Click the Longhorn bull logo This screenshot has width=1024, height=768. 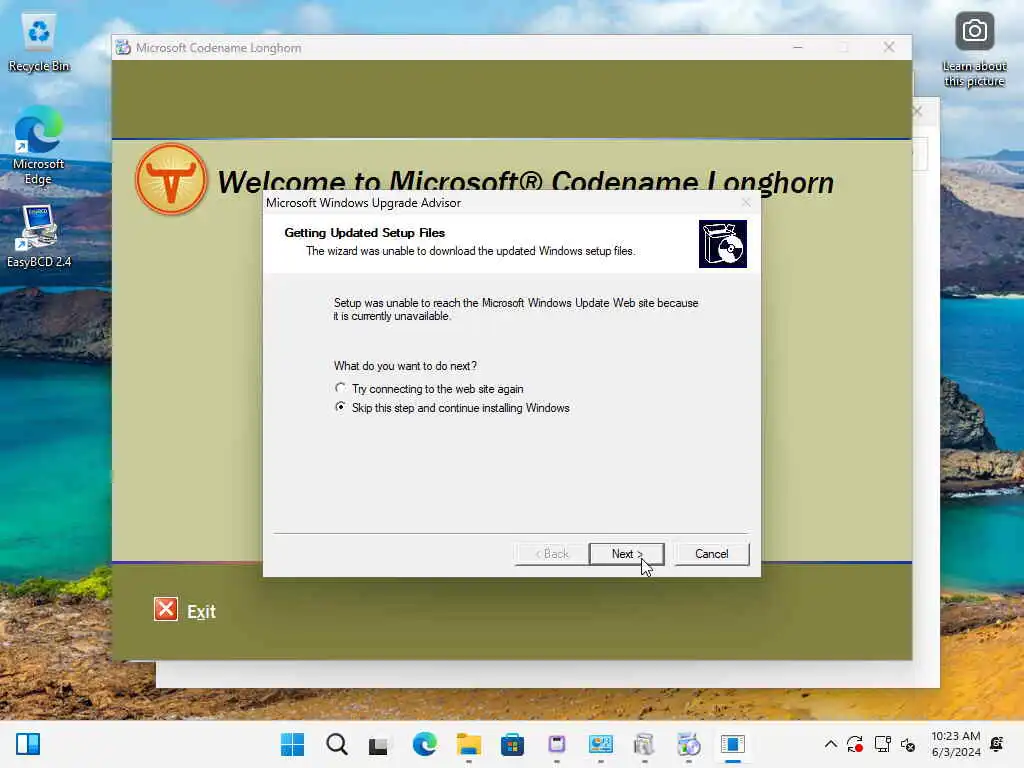tap(171, 179)
